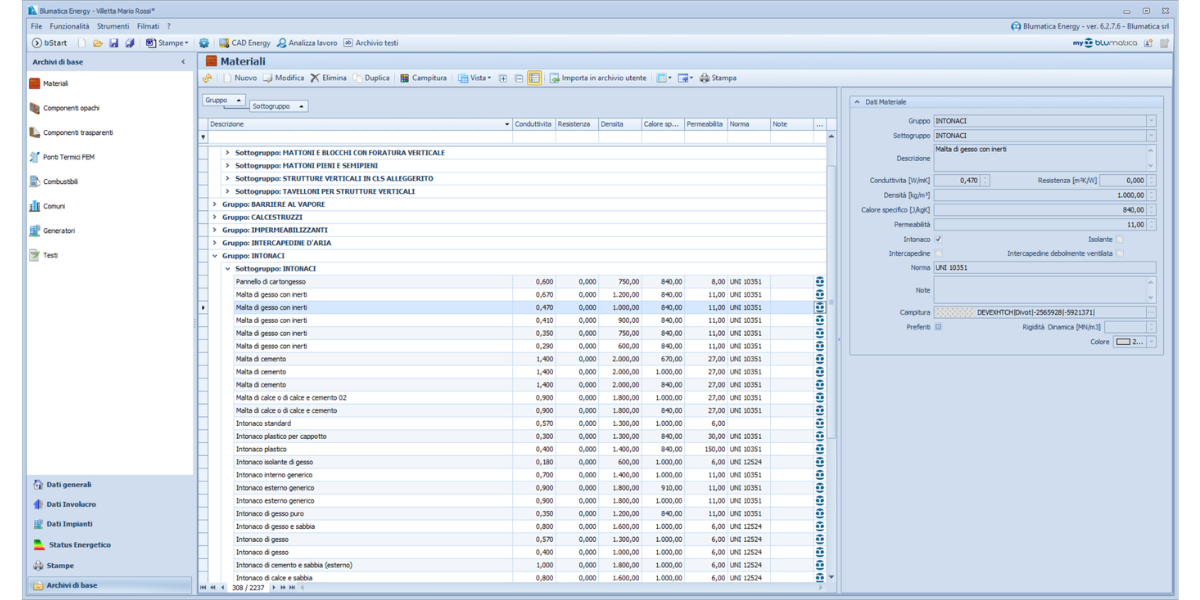The height and width of the screenshot is (600, 1200).
Task: Sort by the Conduttivita column header
Action: click(533, 124)
